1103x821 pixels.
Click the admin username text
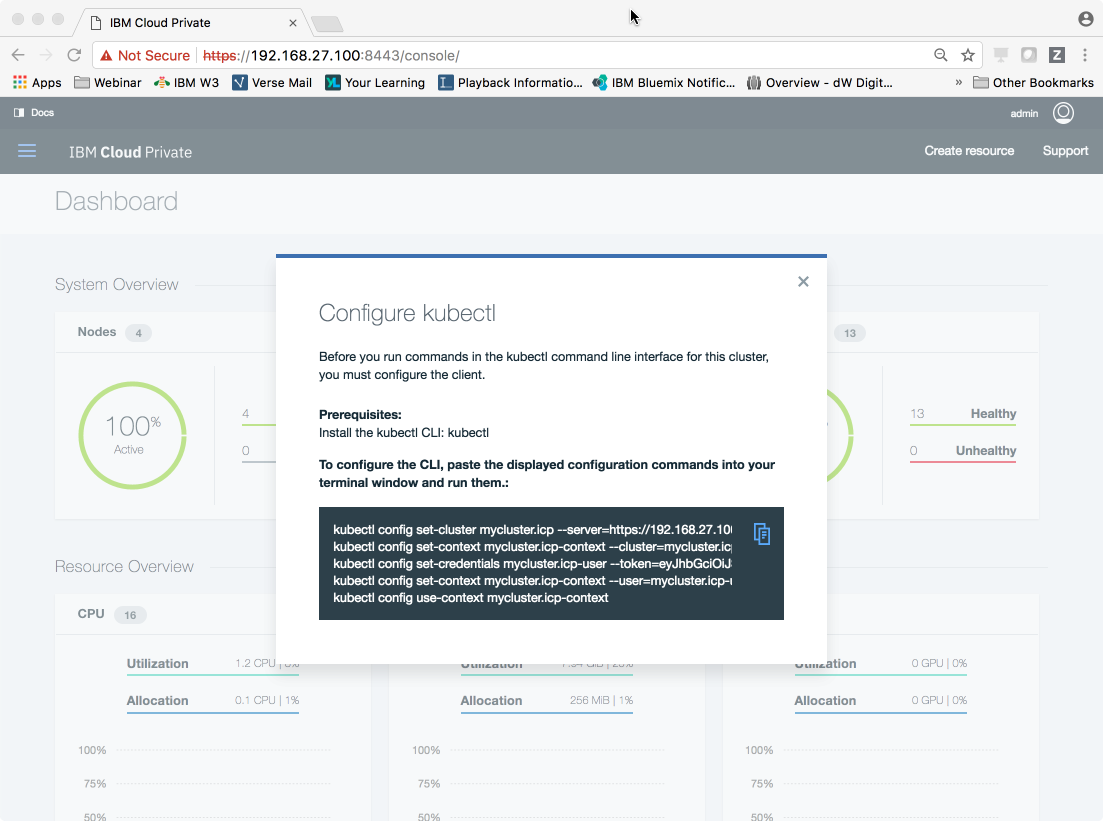(1024, 113)
